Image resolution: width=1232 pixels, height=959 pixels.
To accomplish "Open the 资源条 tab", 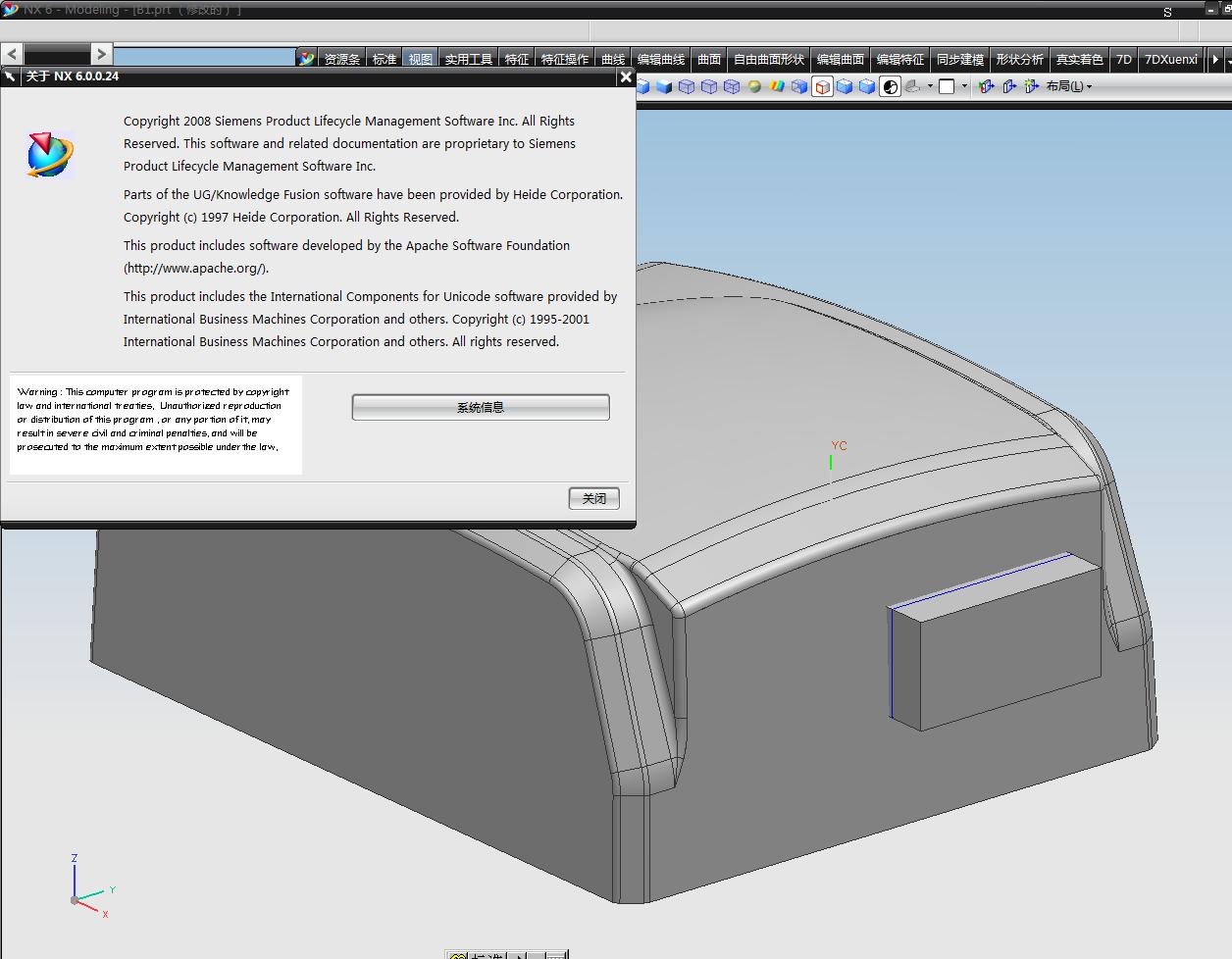I will point(342,59).
